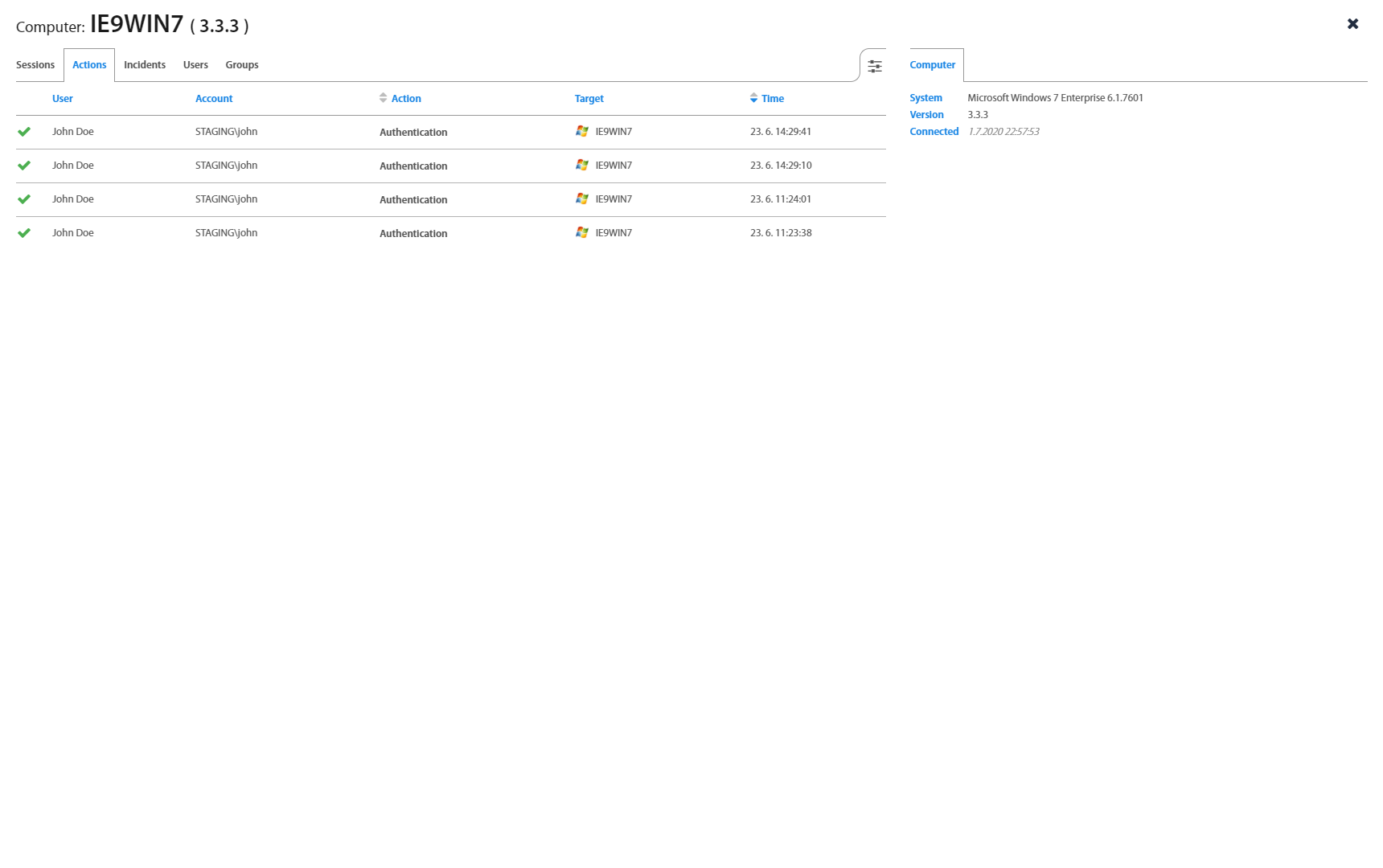Sort the table by Action column
Screen dimensions: 1383x868
click(405, 98)
